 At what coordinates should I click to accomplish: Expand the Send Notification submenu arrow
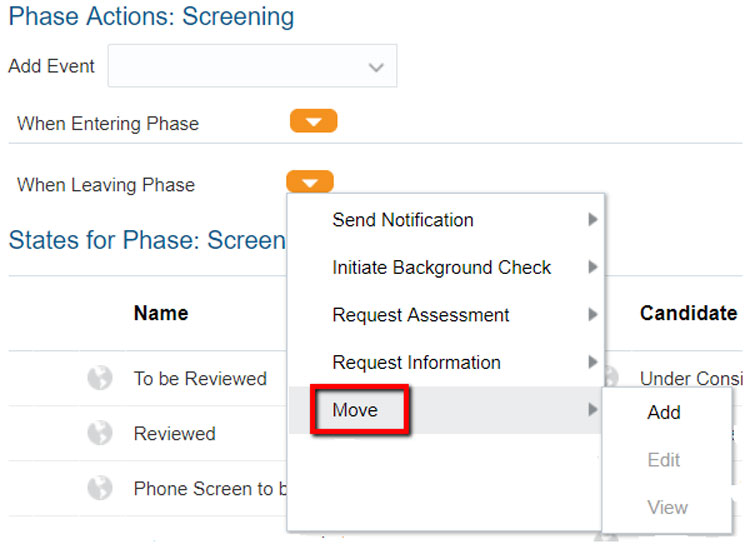tap(593, 220)
